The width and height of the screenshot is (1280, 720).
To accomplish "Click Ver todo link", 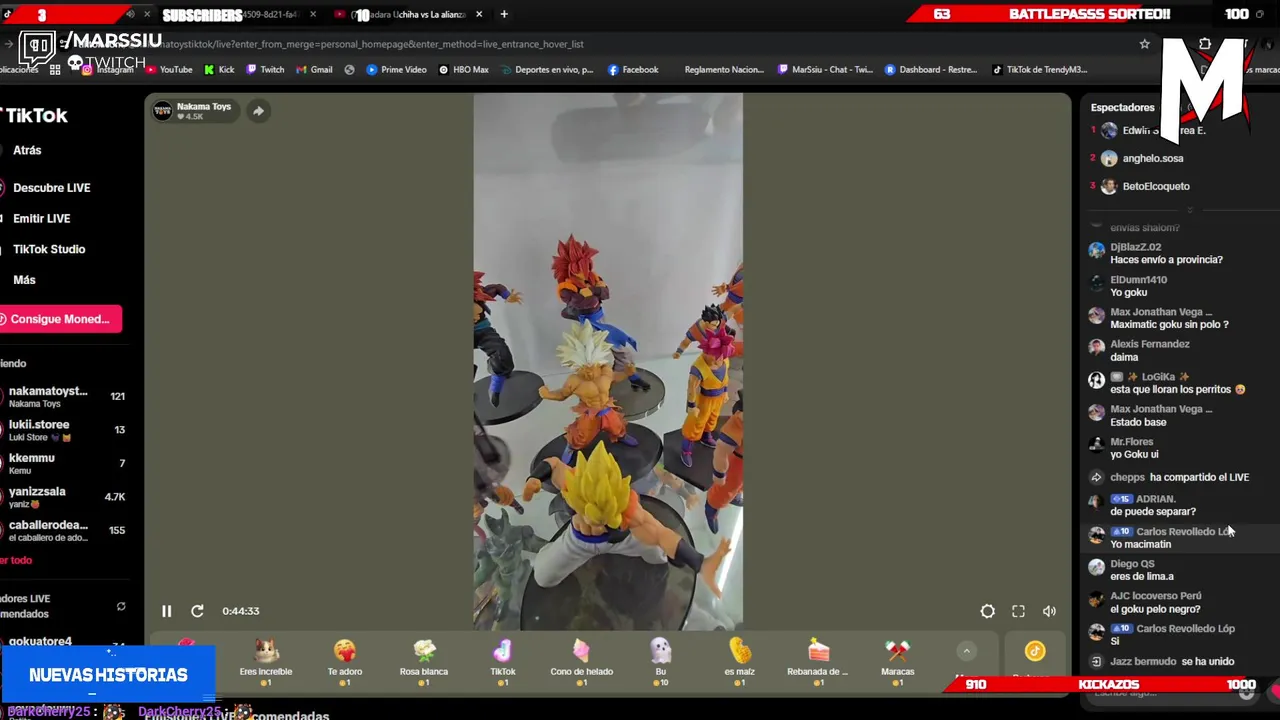I will tap(17, 560).
